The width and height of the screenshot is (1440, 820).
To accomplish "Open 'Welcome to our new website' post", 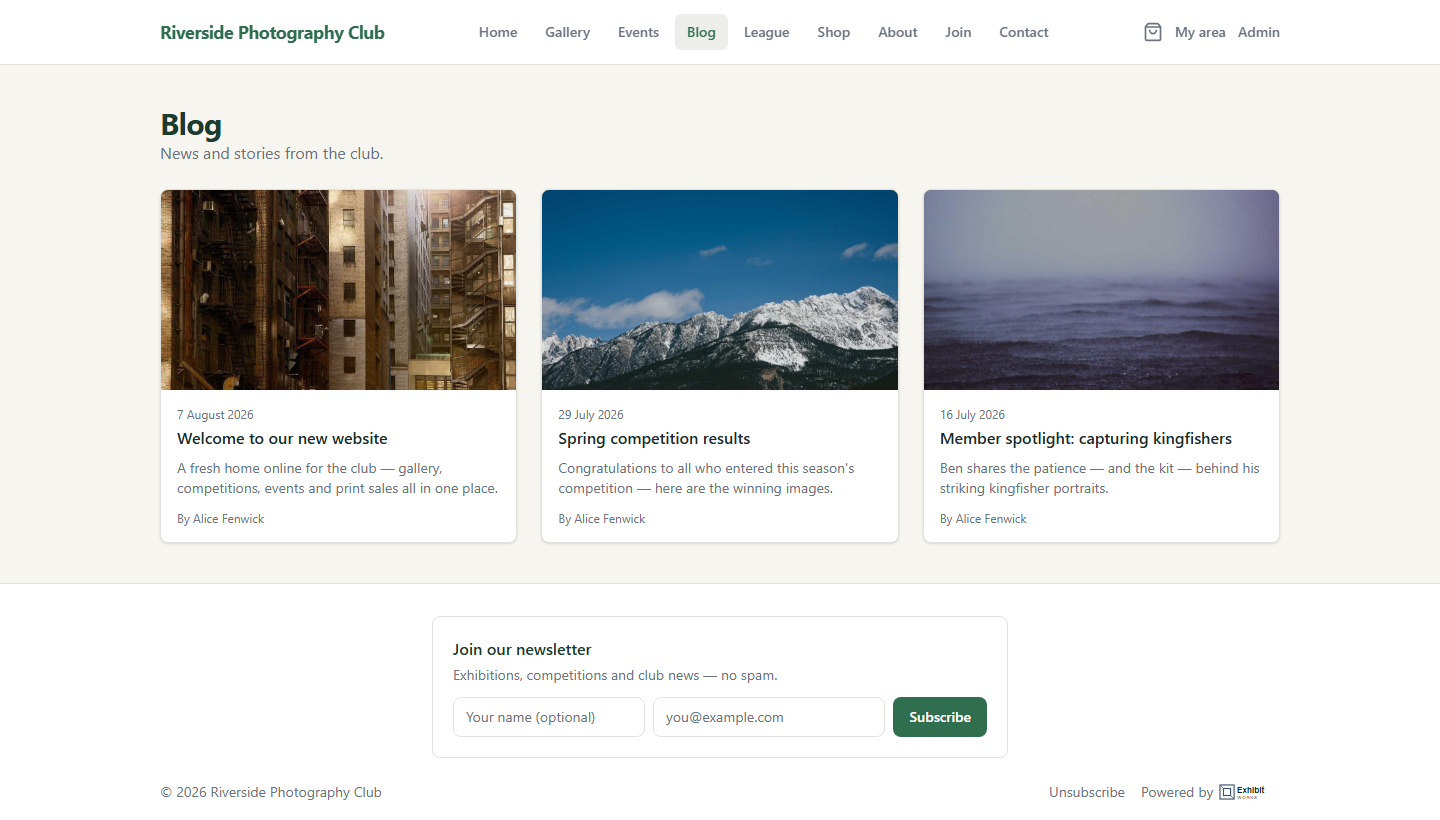I will coord(282,438).
